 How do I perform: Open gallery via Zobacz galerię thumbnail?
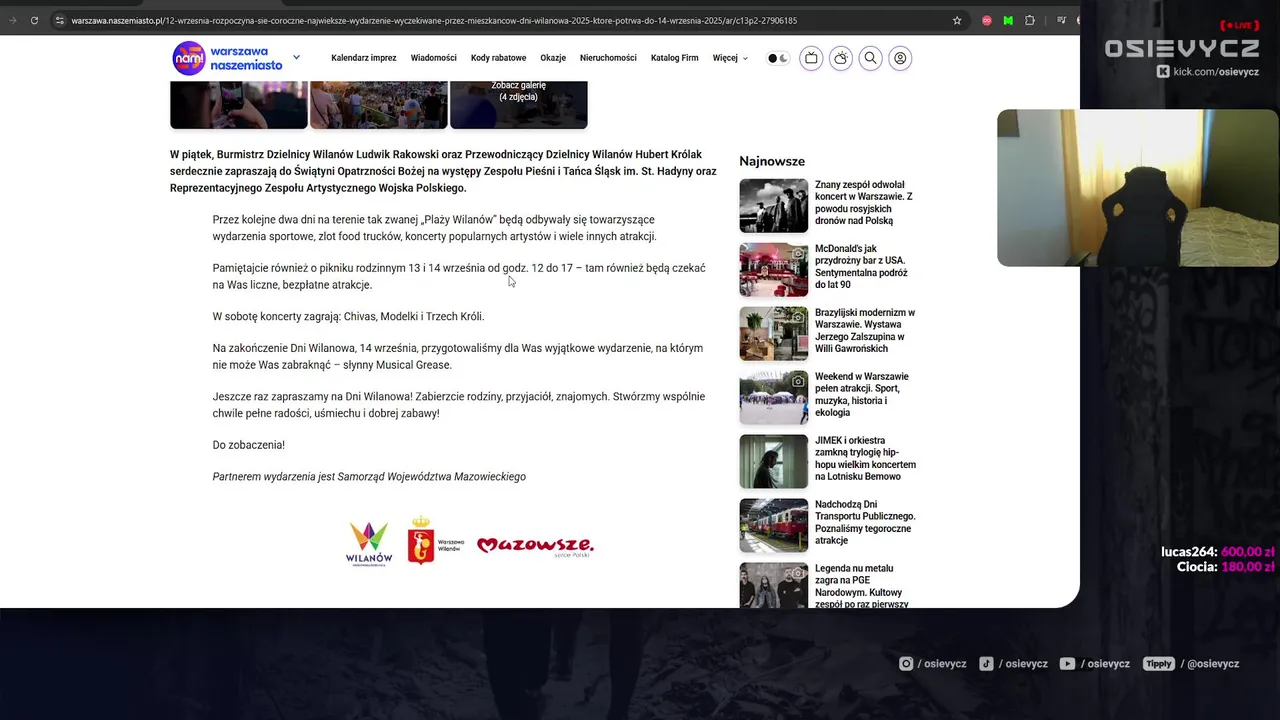pyautogui.click(x=519, y=104)
